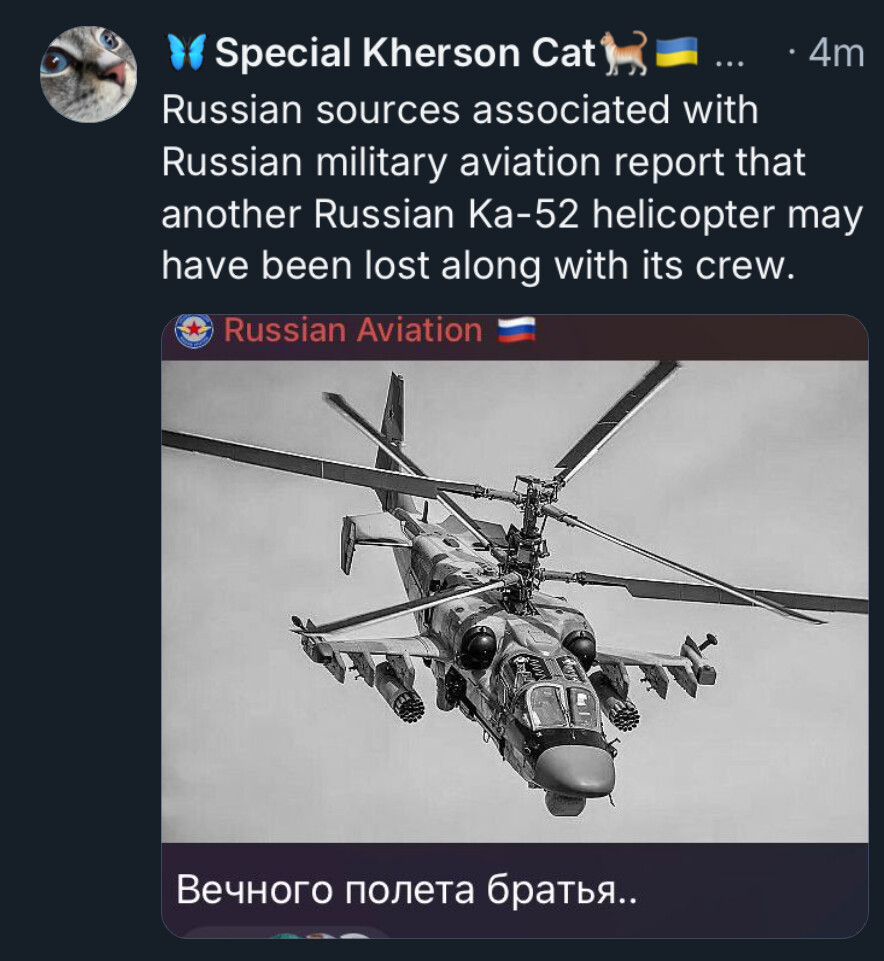Click 'Russian military aviation report' text line
Image resolution: width=884 pixels, height=961 pixels.
482,162
